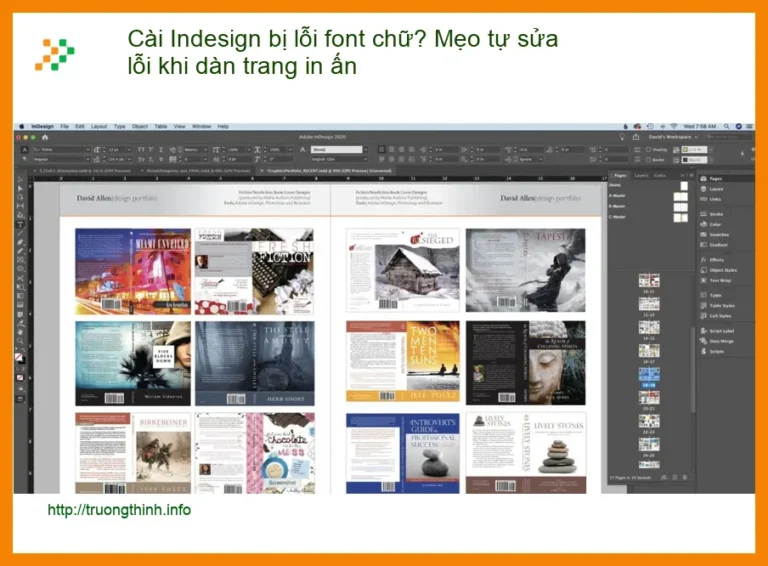Image resolution: width=768 pixels, height=566 pixels.
Task: Open the Object Styles panel
Action: (719, 270)
